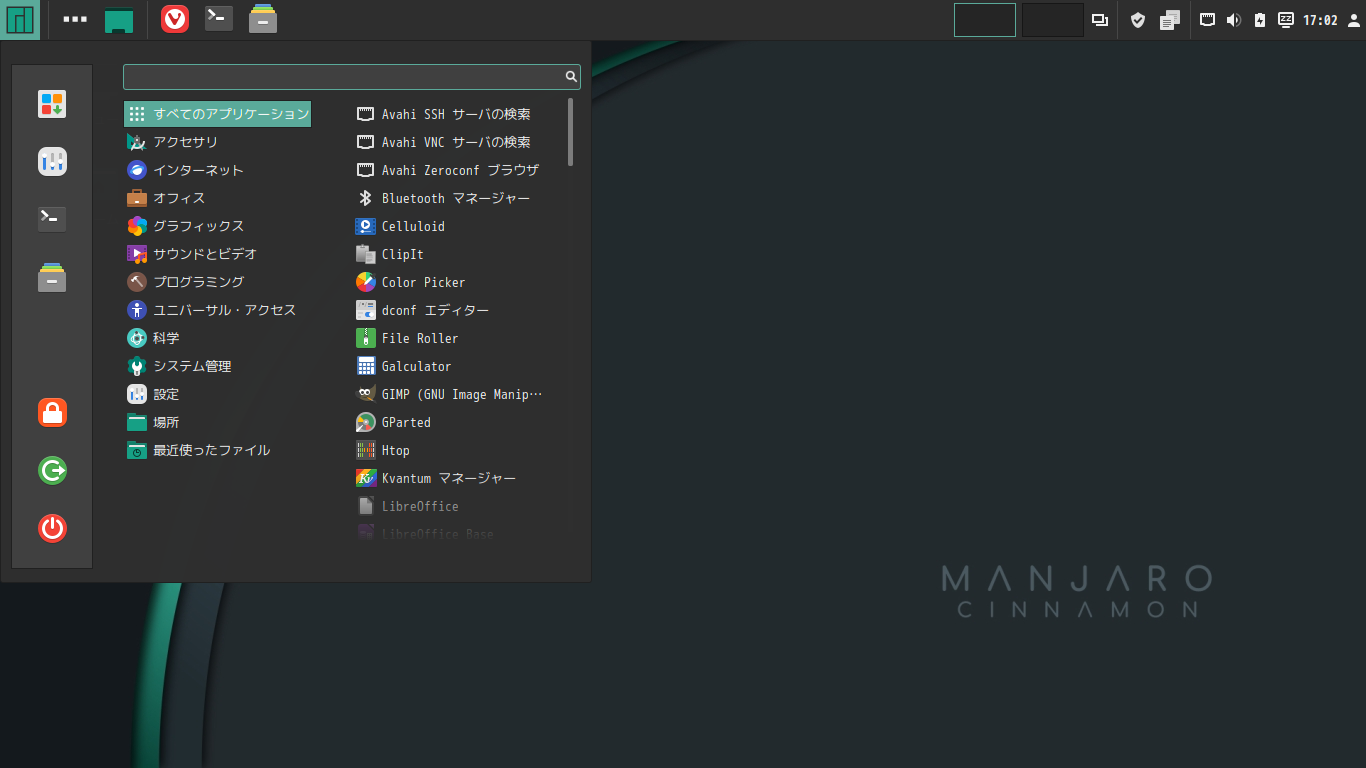1366x768 pixels.
Task: Open dconf エディター
Action: pyautogui.click(x=457, y=310)
